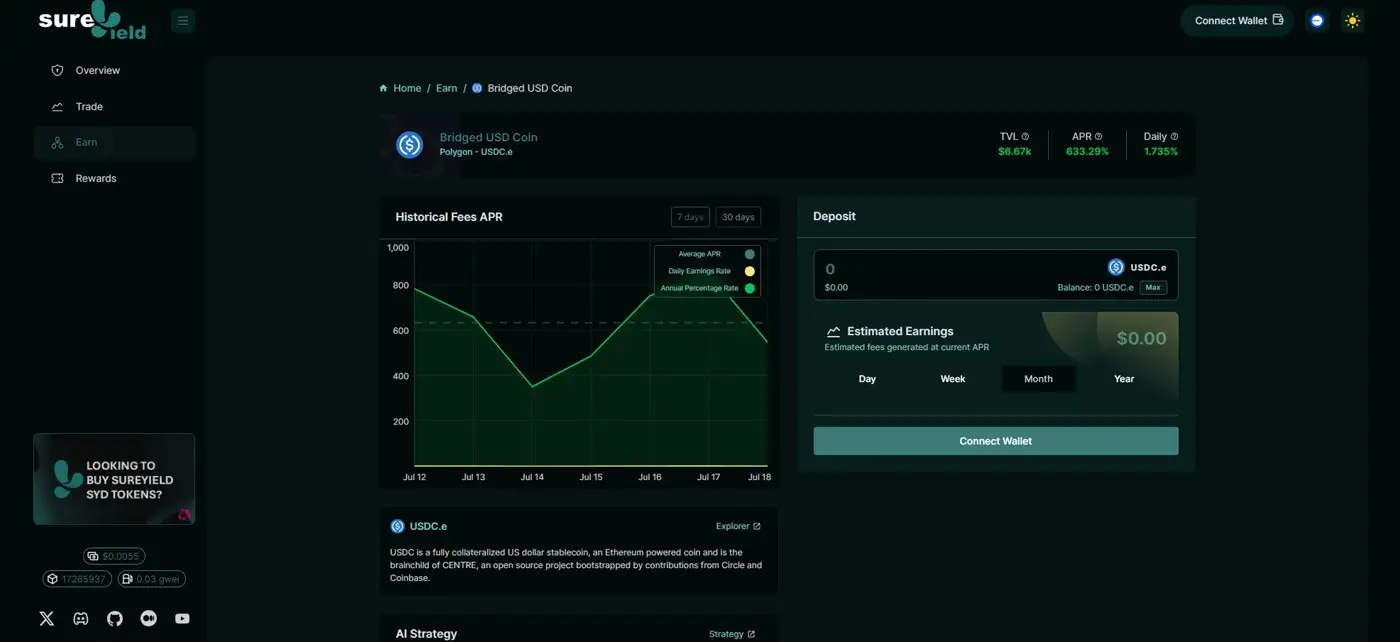Show 7 days APR history
The image size is (1400, 642).
[690, 217]
